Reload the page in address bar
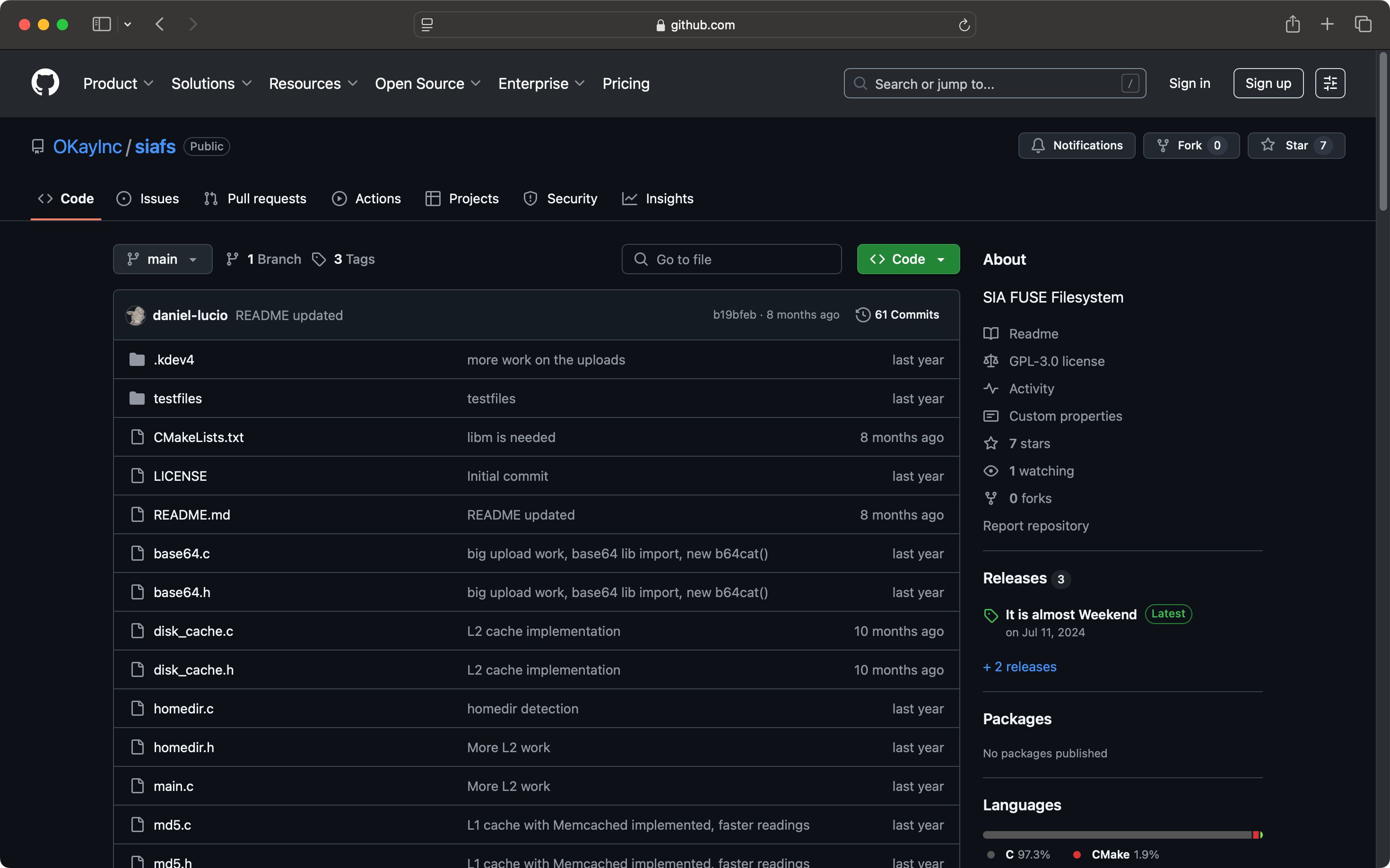 click(x=964, y=25)
